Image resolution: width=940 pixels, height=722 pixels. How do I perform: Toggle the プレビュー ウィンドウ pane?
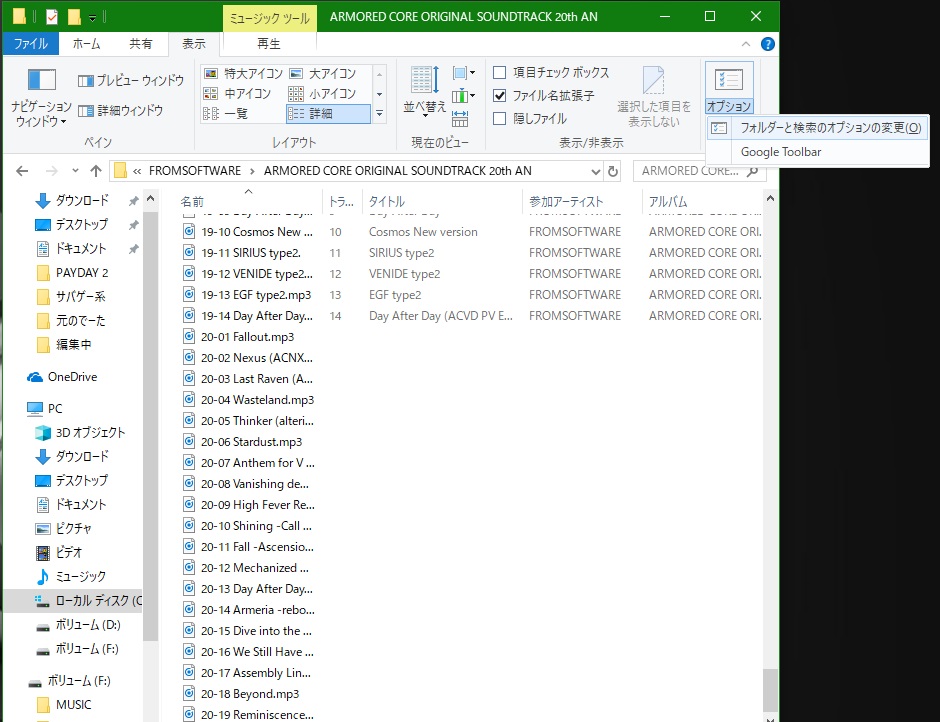point(131,80)
